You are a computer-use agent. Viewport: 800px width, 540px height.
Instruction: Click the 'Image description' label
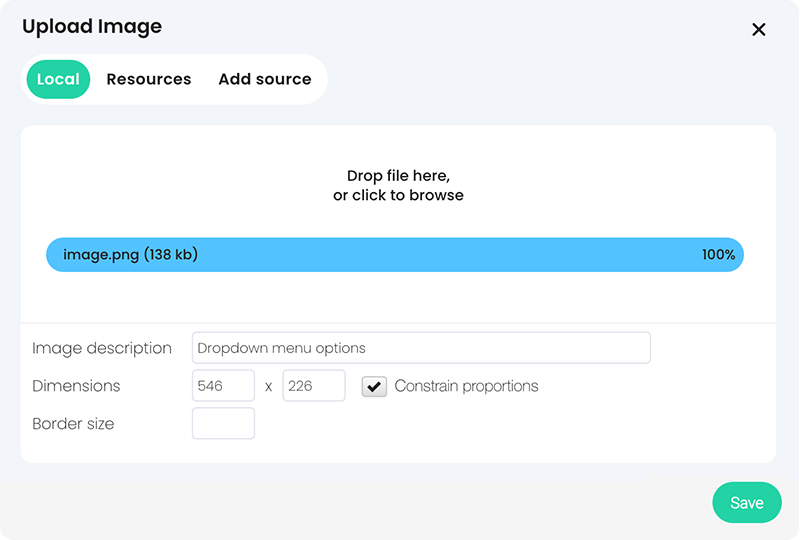[x=102, y=348]
